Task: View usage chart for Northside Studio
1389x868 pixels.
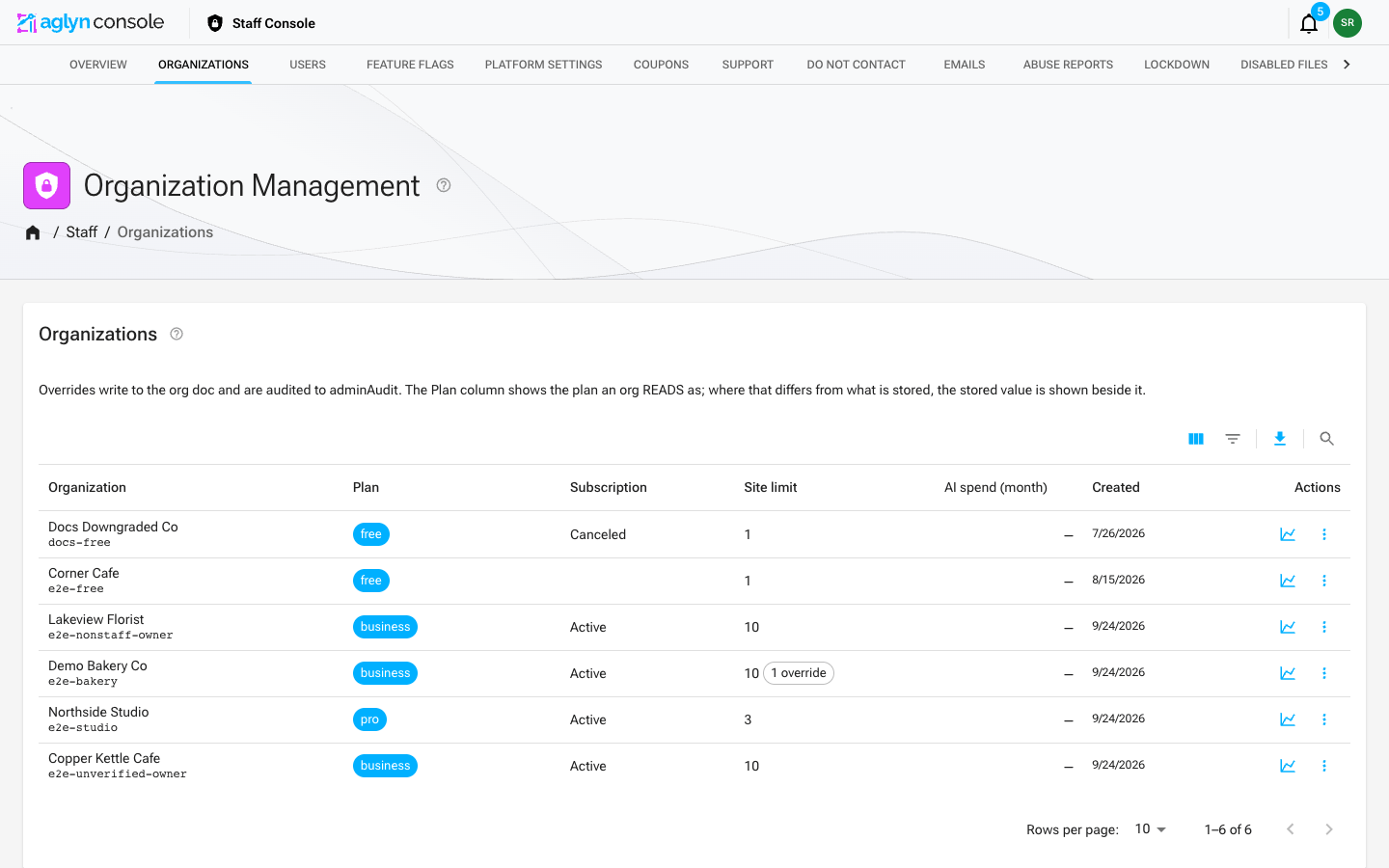Action: pos(1288,719)
